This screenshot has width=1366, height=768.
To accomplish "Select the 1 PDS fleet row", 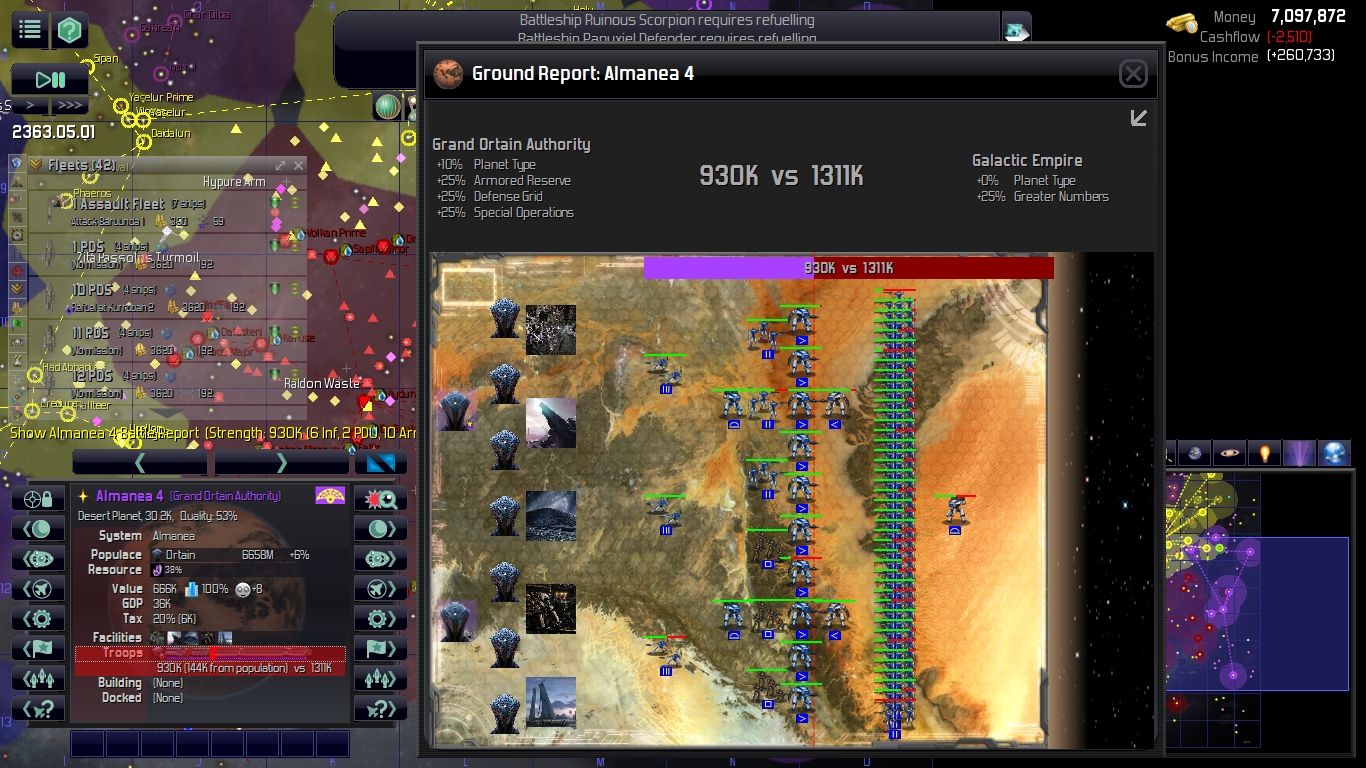I will point(167,254).
